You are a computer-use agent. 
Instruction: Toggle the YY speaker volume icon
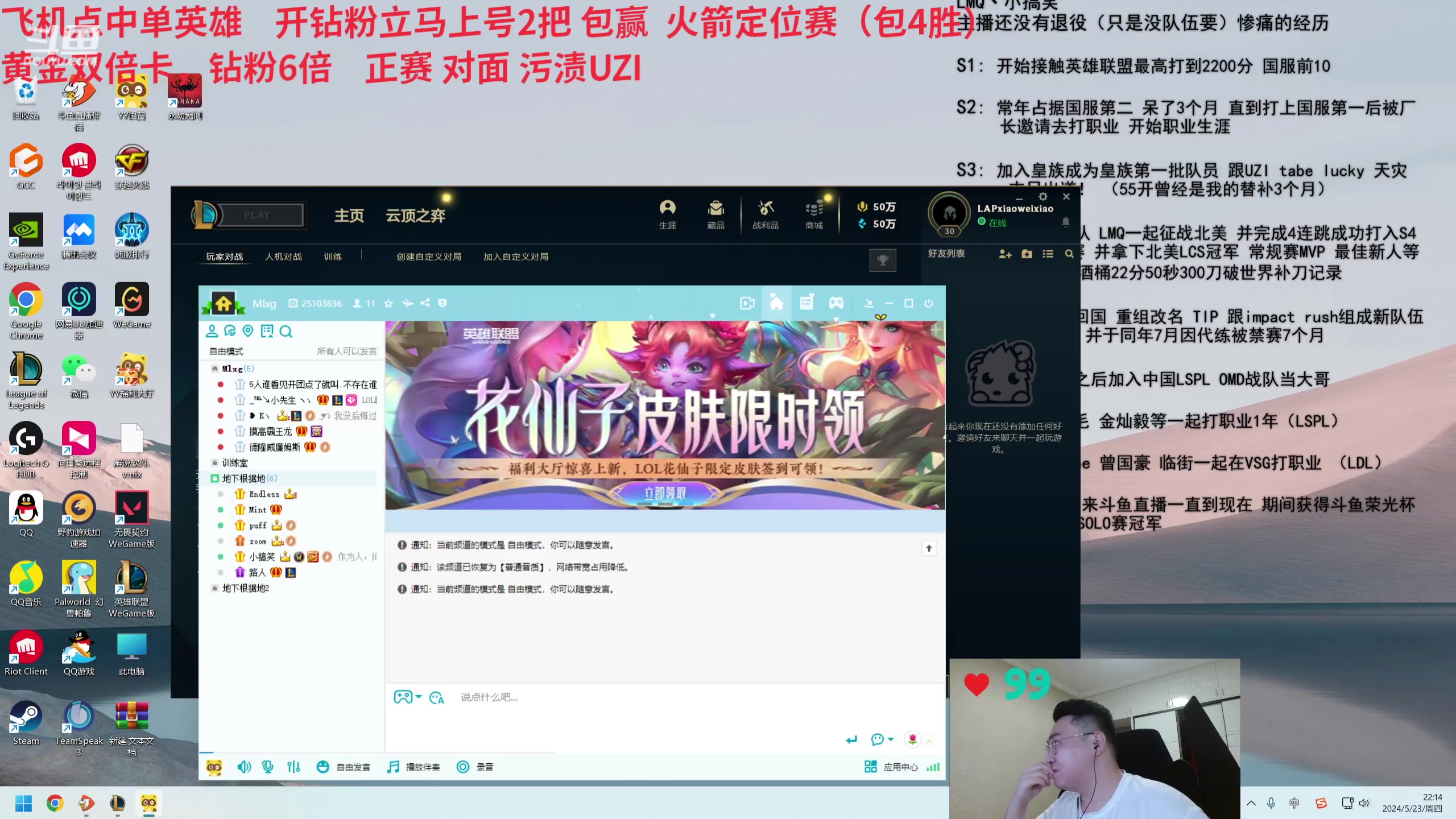tap(244, 767)
